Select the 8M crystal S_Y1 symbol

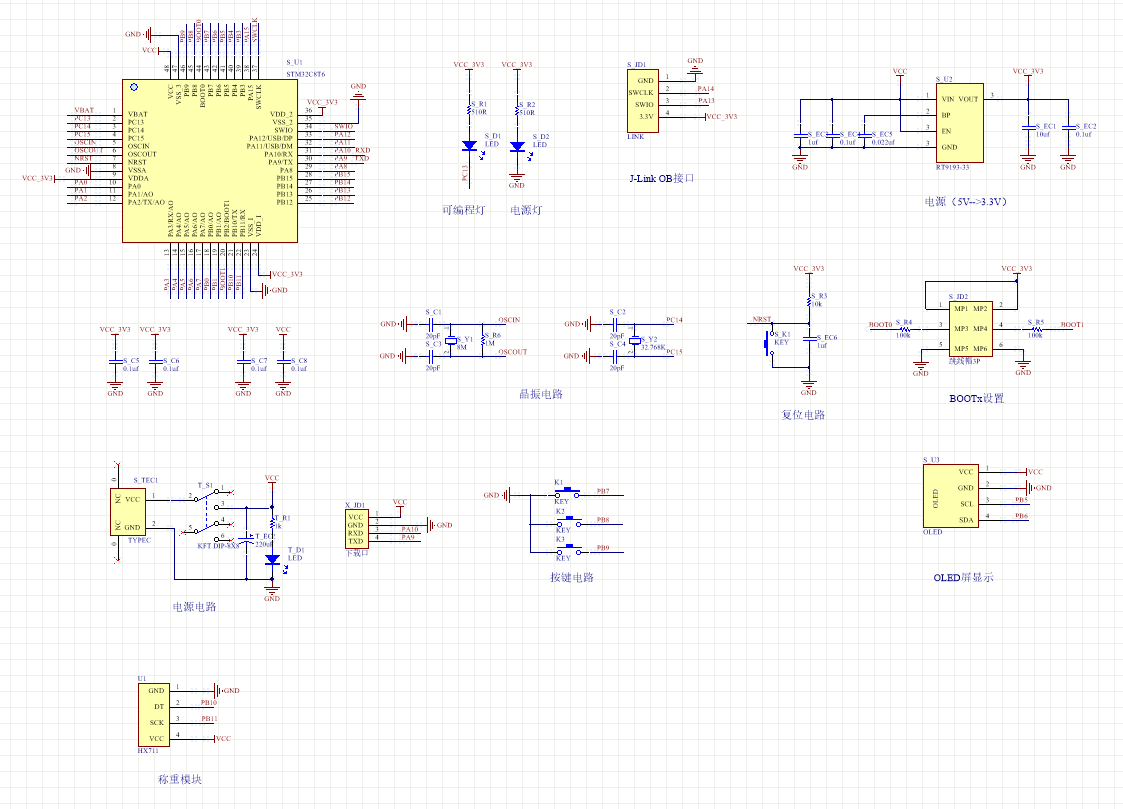click(x=450, y=340)
